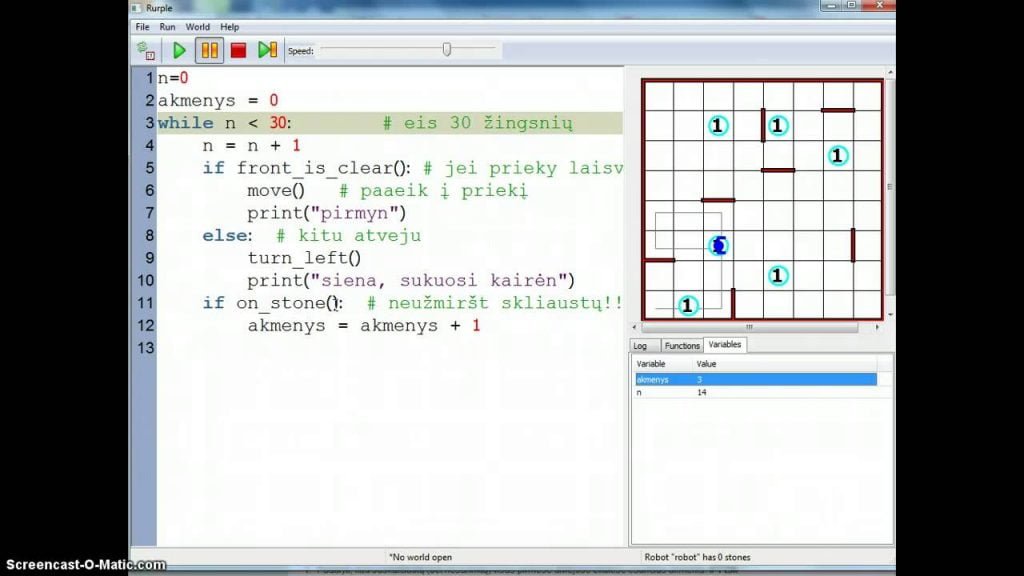This screenshot has width=1024, height=576.
Task: Click 'if front_is_clear():' code text
Action: [306, 168]
